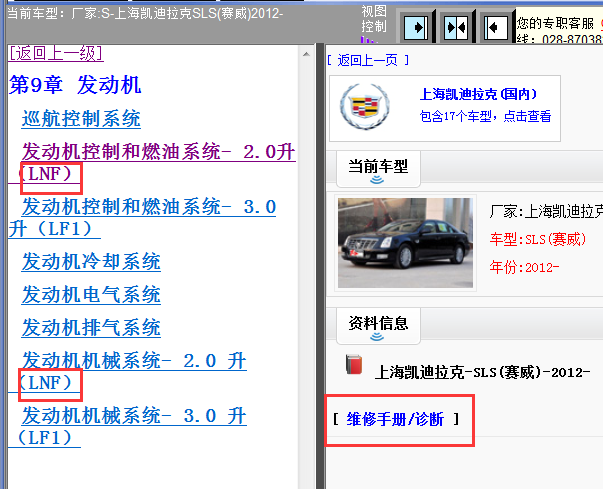Screen dimensions: 603x489
Task: Click 您的专职客服 text
Action: click(555, 23)
